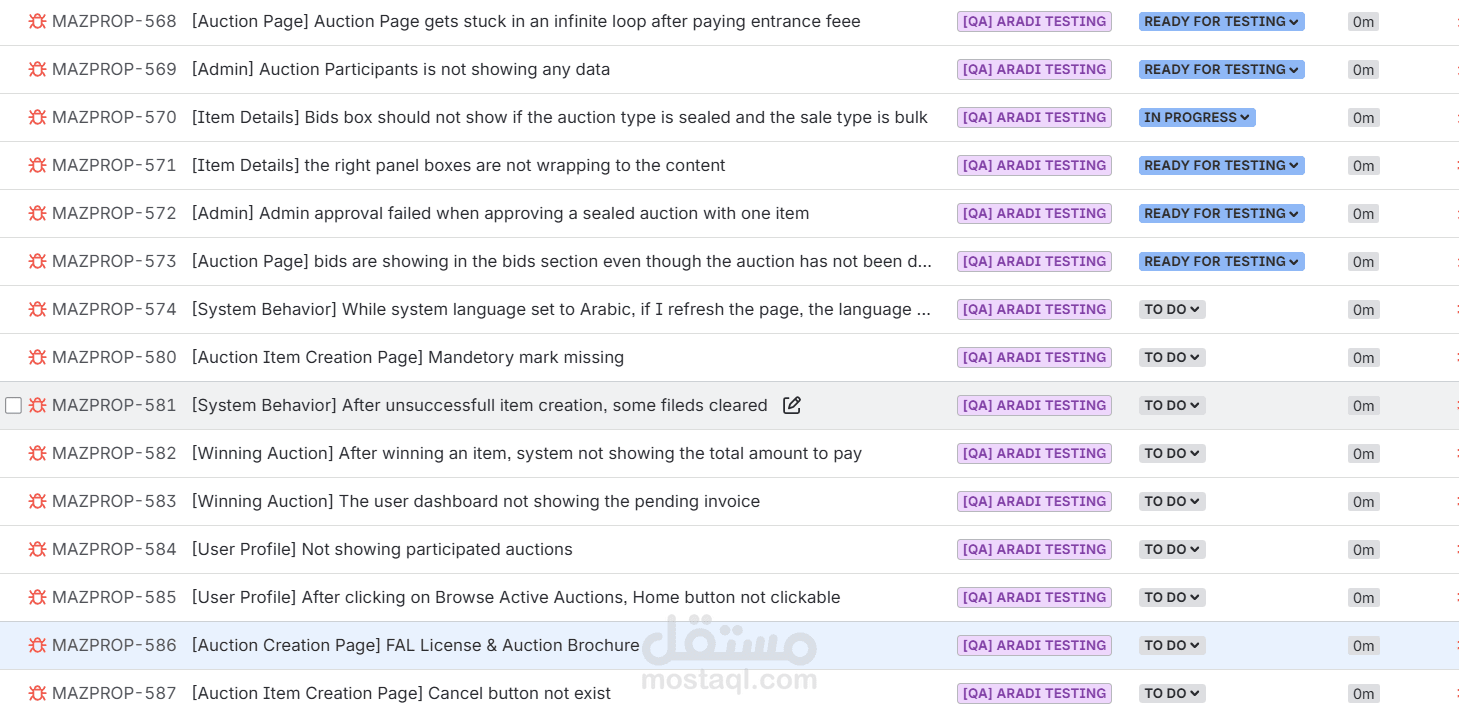The height and width of the screenshot is (709, 1459).
Task: Click 0m time estimate on MAZPROP-587
Action: (1363, 693)
